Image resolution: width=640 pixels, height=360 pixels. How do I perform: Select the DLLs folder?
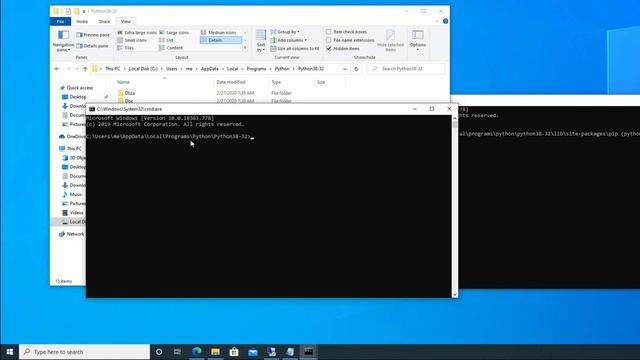tap(130, 93)
